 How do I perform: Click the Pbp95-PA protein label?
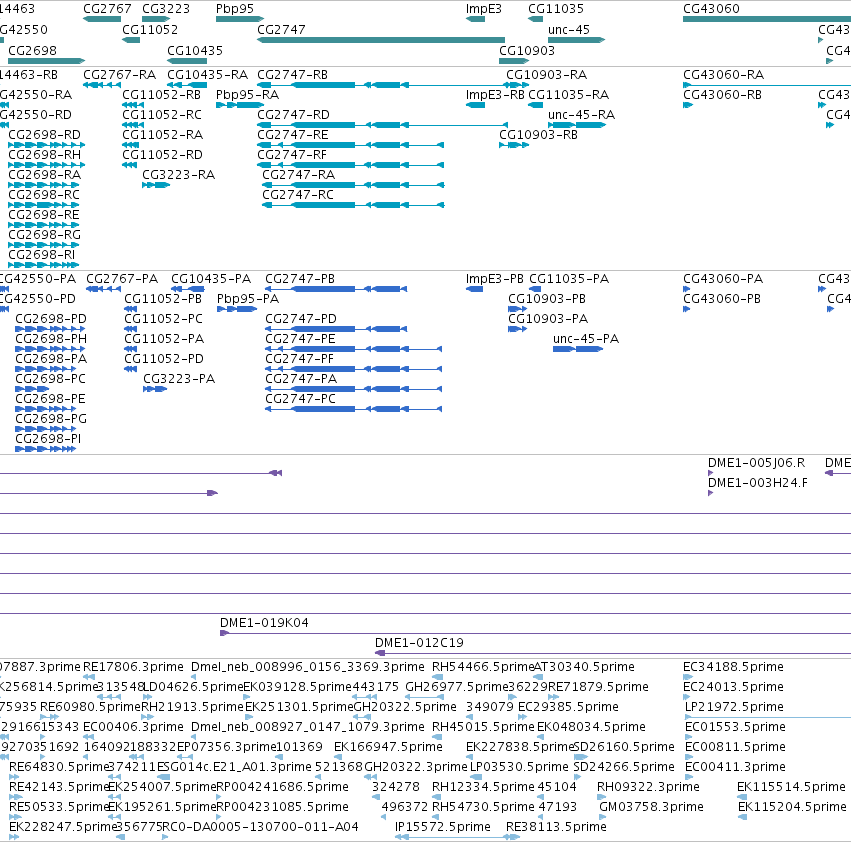[247, 299]
